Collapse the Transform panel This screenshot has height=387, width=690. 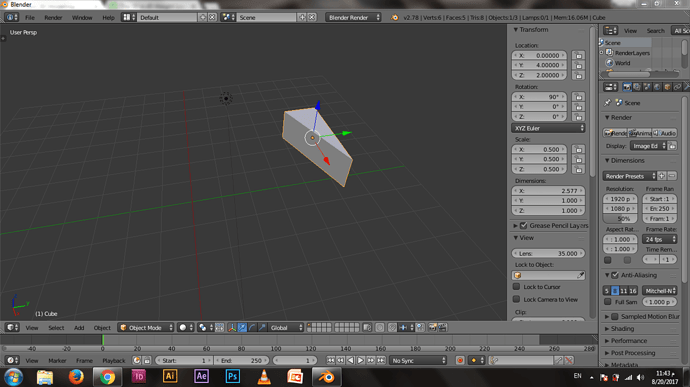[531, 29]
